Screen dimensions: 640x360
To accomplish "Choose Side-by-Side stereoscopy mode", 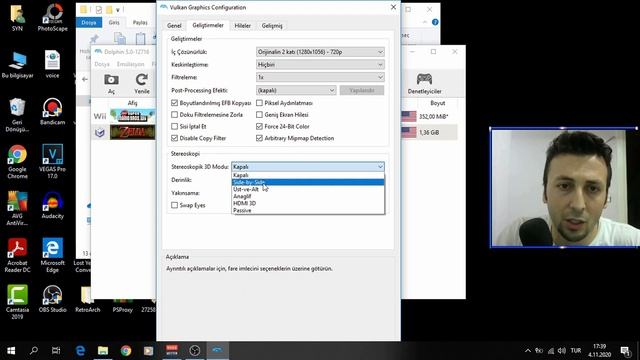I will click(308, 182).
